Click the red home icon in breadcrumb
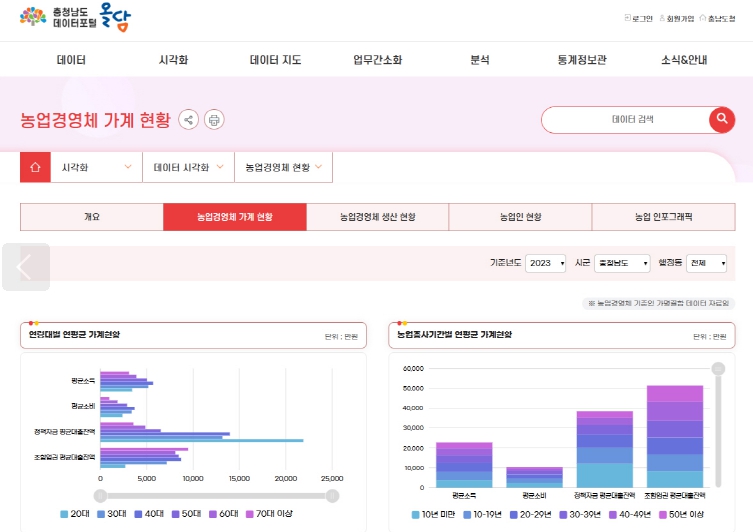Viewport: 753px width, 532px height. tap(35, 167)
